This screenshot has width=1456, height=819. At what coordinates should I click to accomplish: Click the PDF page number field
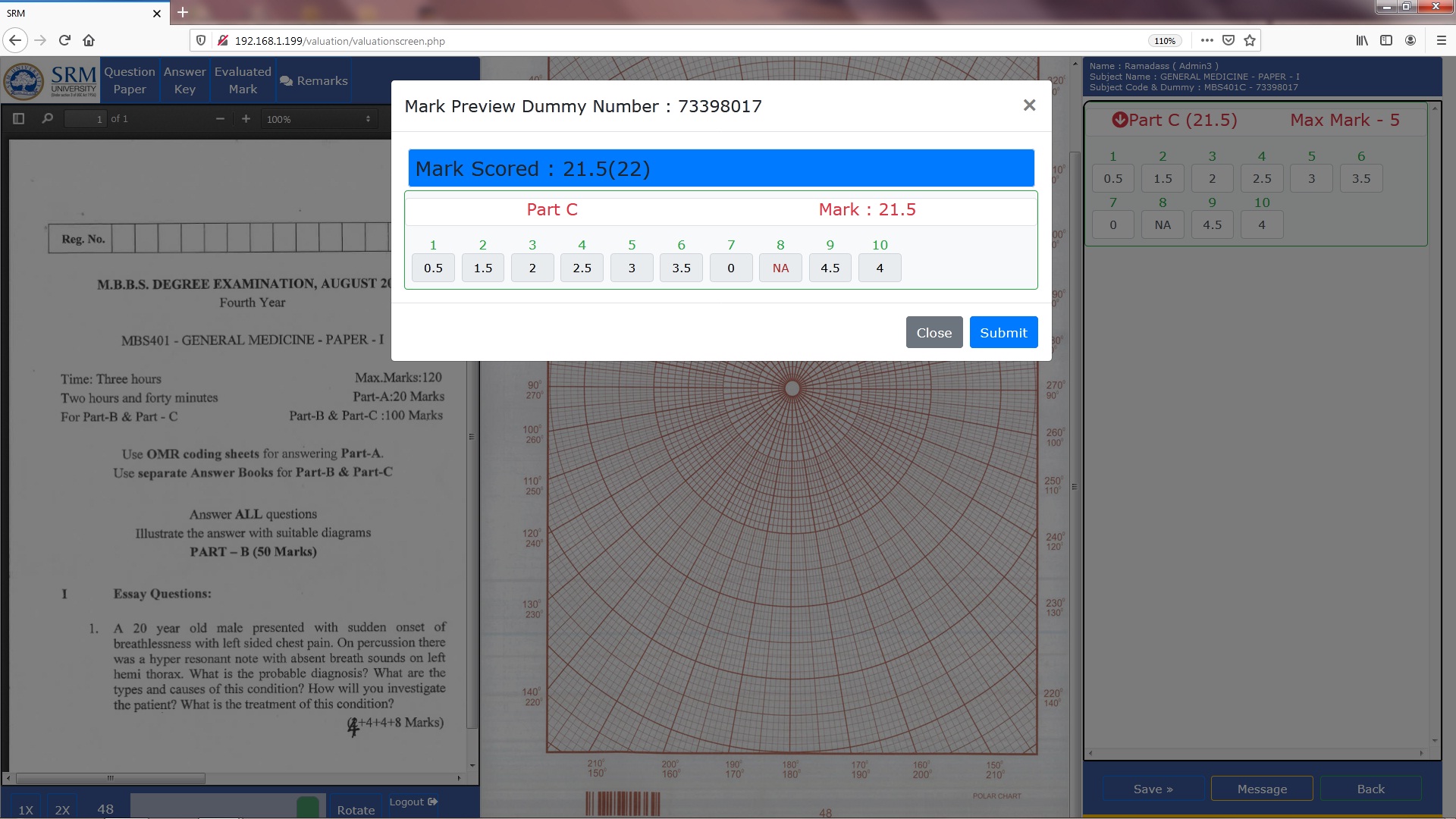[x=85, y=119]
